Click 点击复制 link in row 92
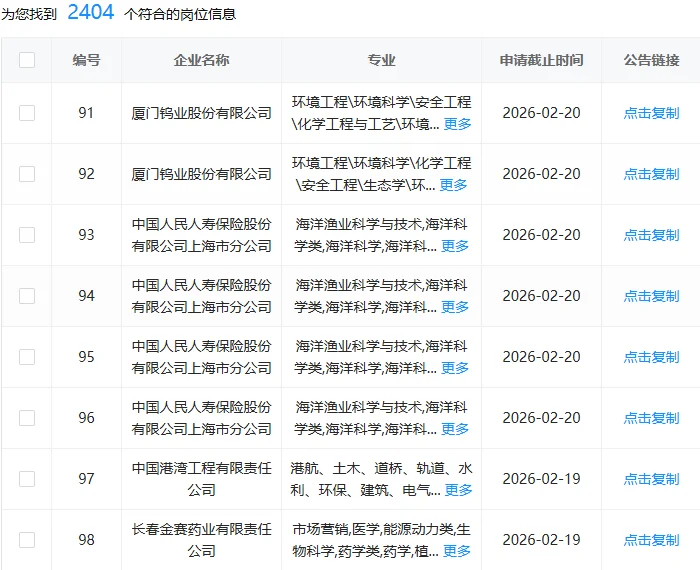This screenshot has width=700, height=570. [x=651, y=174]
